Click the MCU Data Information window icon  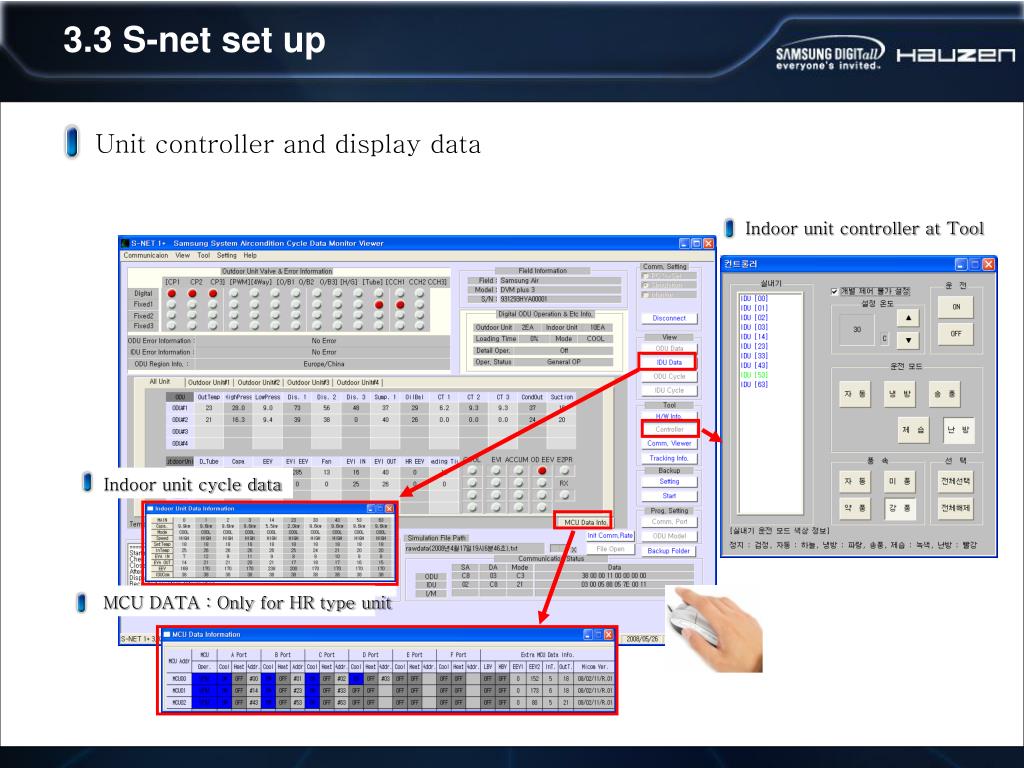click(167, 634)
